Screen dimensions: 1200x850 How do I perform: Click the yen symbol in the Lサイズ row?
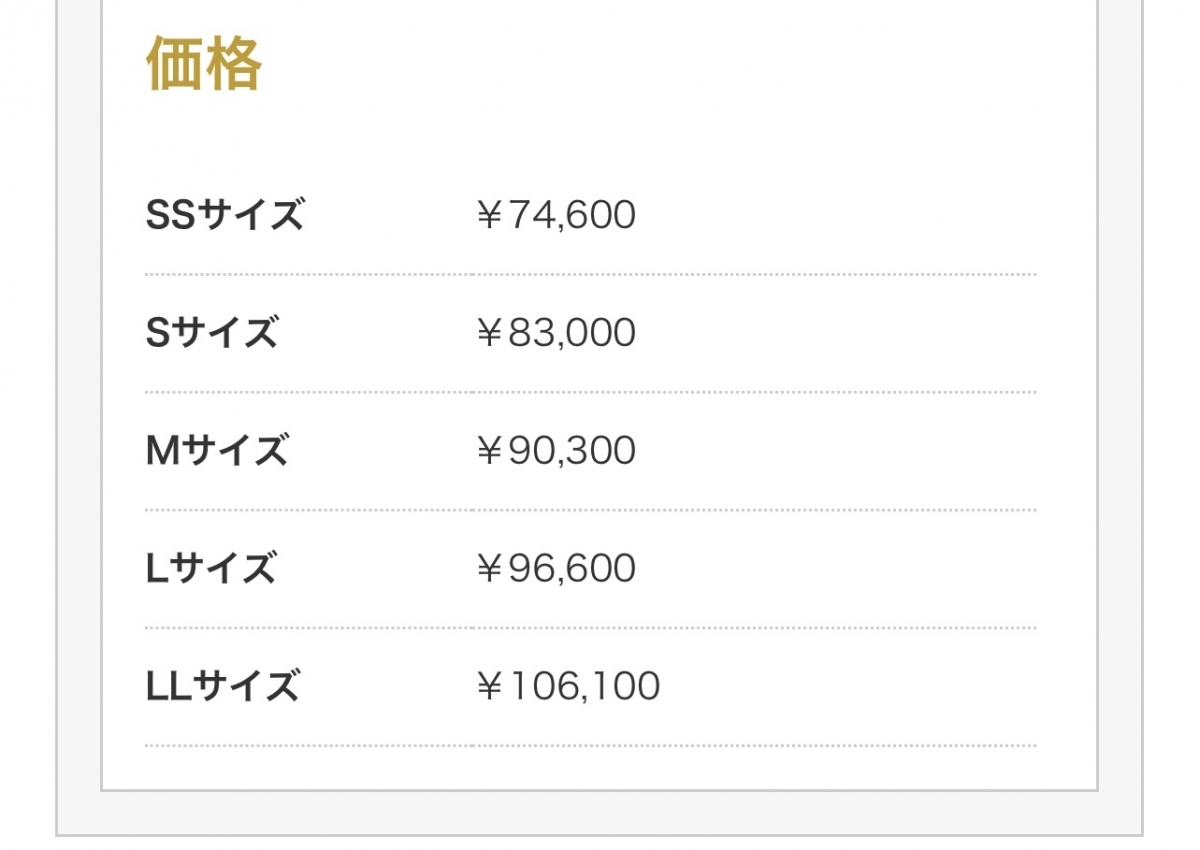489,569
